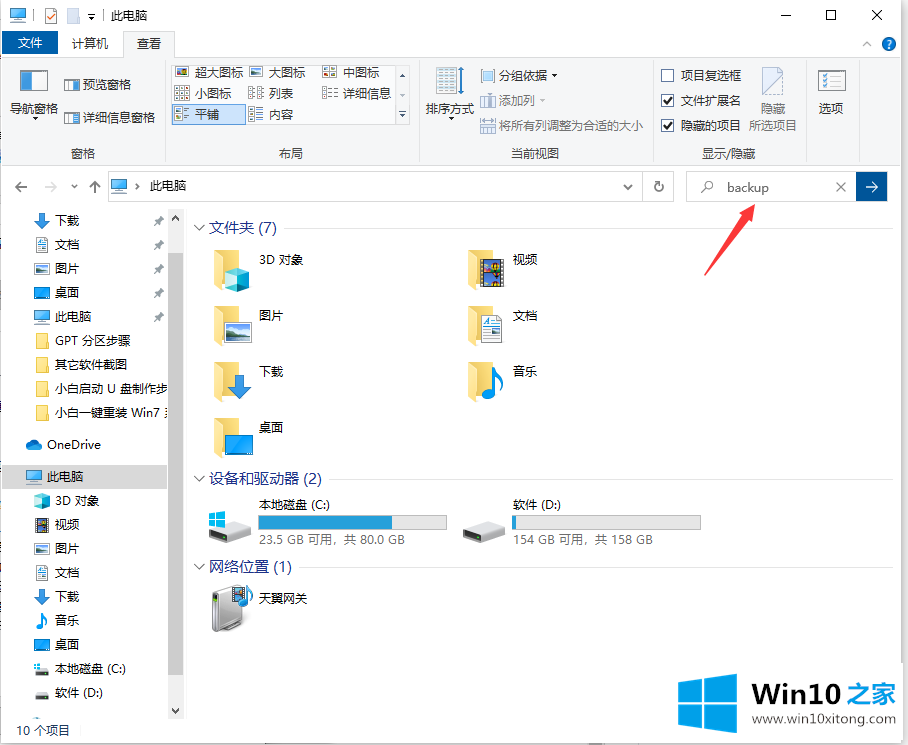This screenshot has width=908, height=745.
Task: Run the search with arrow button
Action: click(872, 187)
